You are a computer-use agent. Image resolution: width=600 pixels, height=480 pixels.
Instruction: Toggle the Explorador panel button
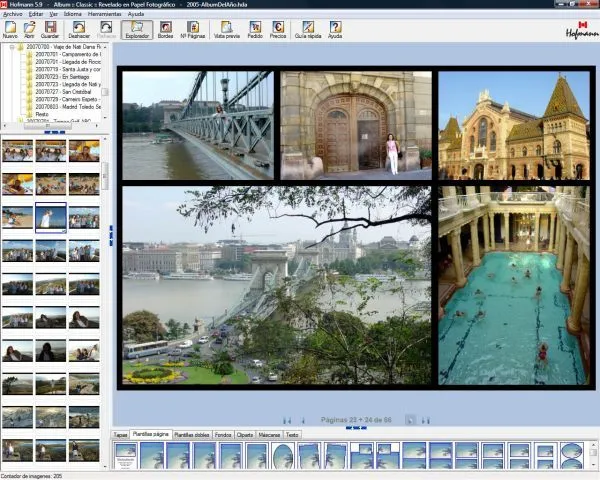click(x=137, y=29)
